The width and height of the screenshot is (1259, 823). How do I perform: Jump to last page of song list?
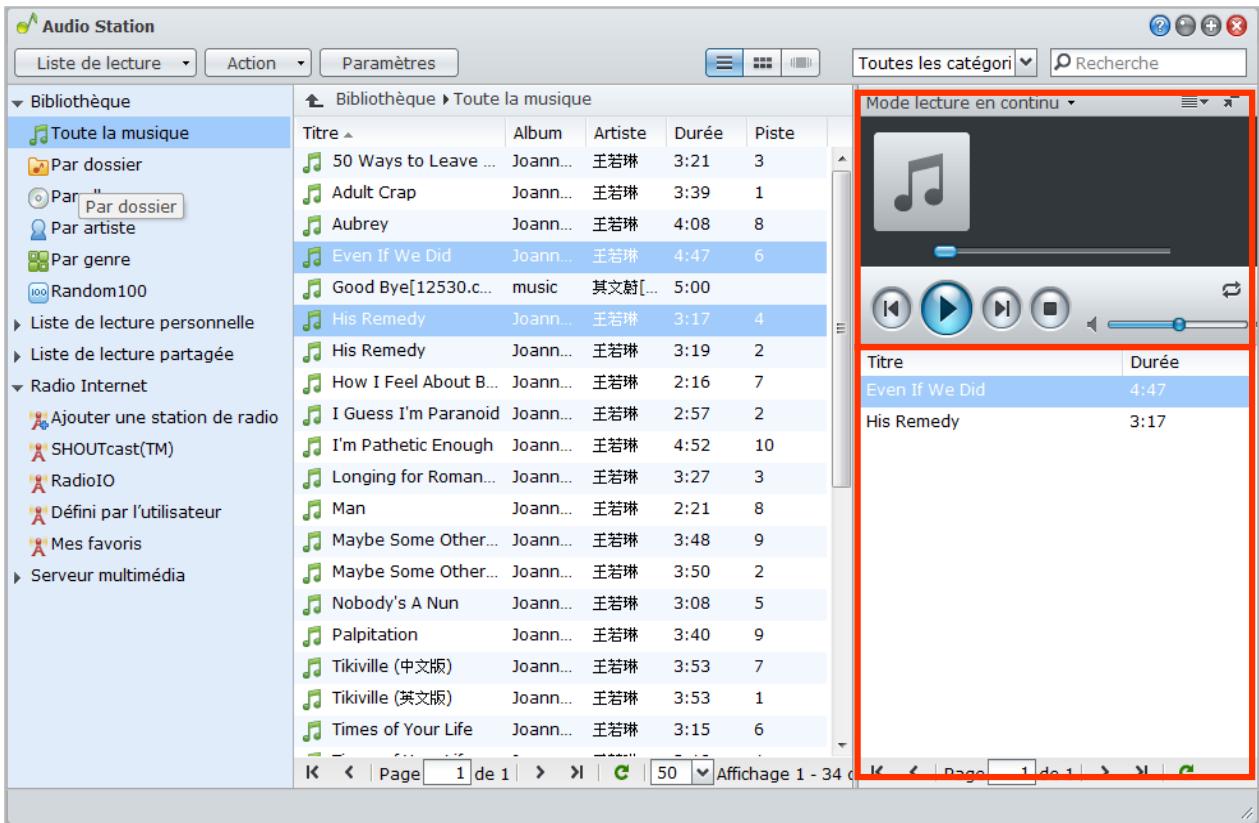point(578,773)
